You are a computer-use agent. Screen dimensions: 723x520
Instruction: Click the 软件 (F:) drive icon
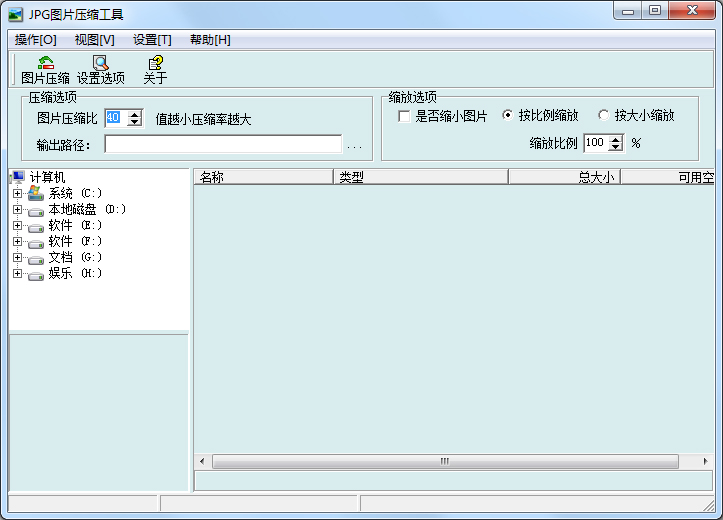36,243
